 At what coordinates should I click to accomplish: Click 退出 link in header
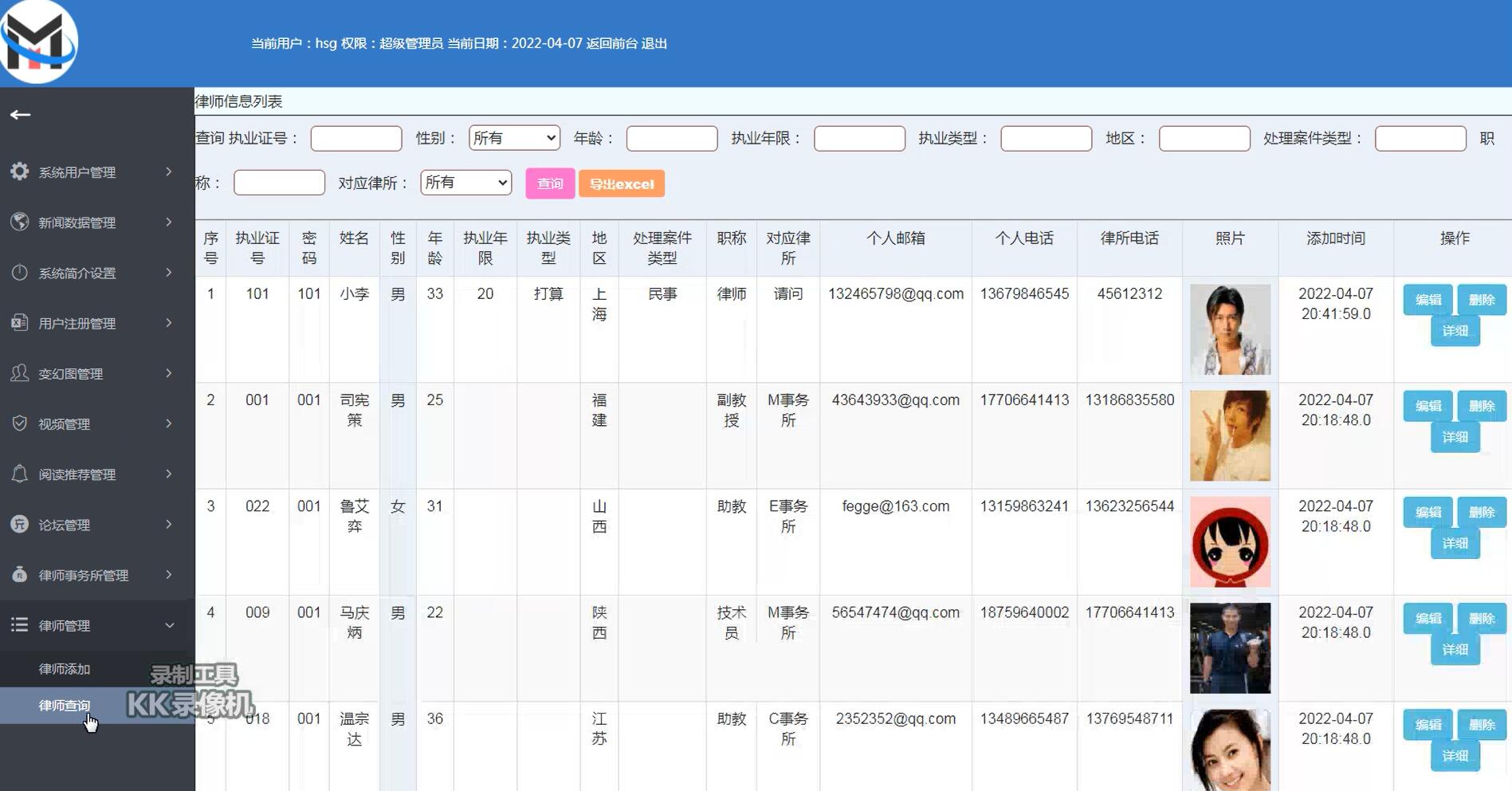[654, 43]
